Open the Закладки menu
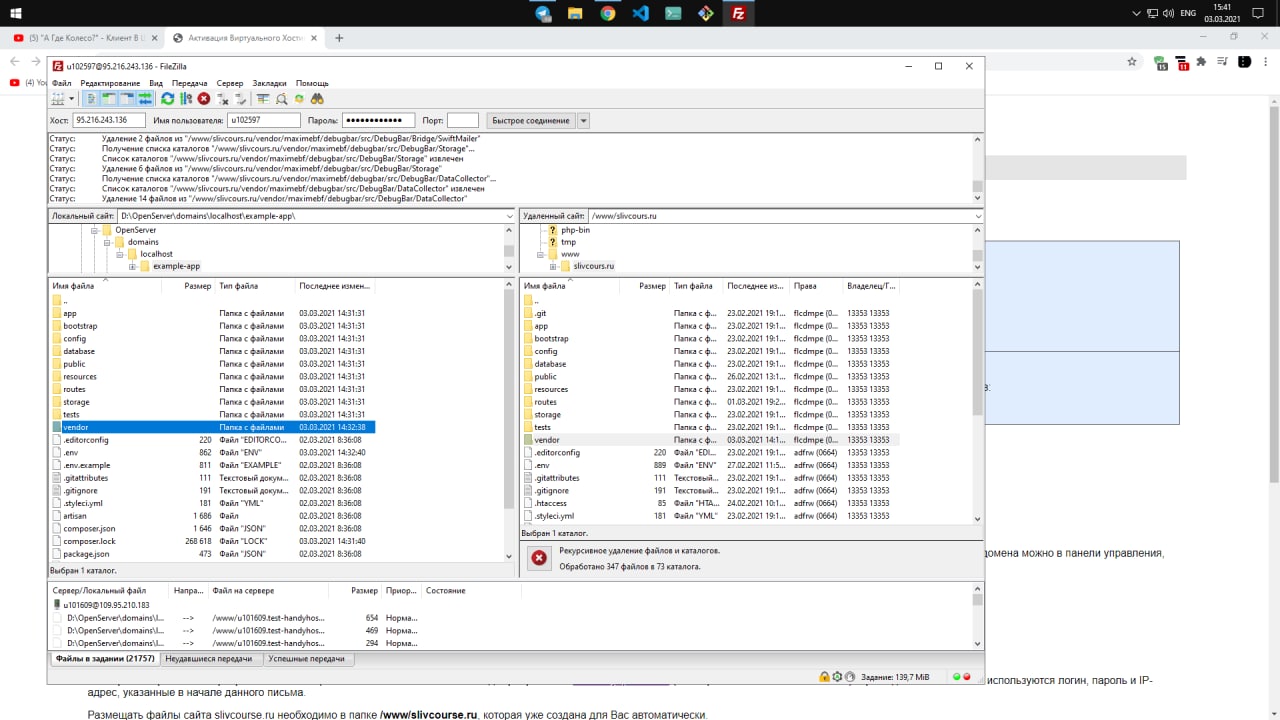This screenshot has width=1280, height=720. tap(269, 83)
